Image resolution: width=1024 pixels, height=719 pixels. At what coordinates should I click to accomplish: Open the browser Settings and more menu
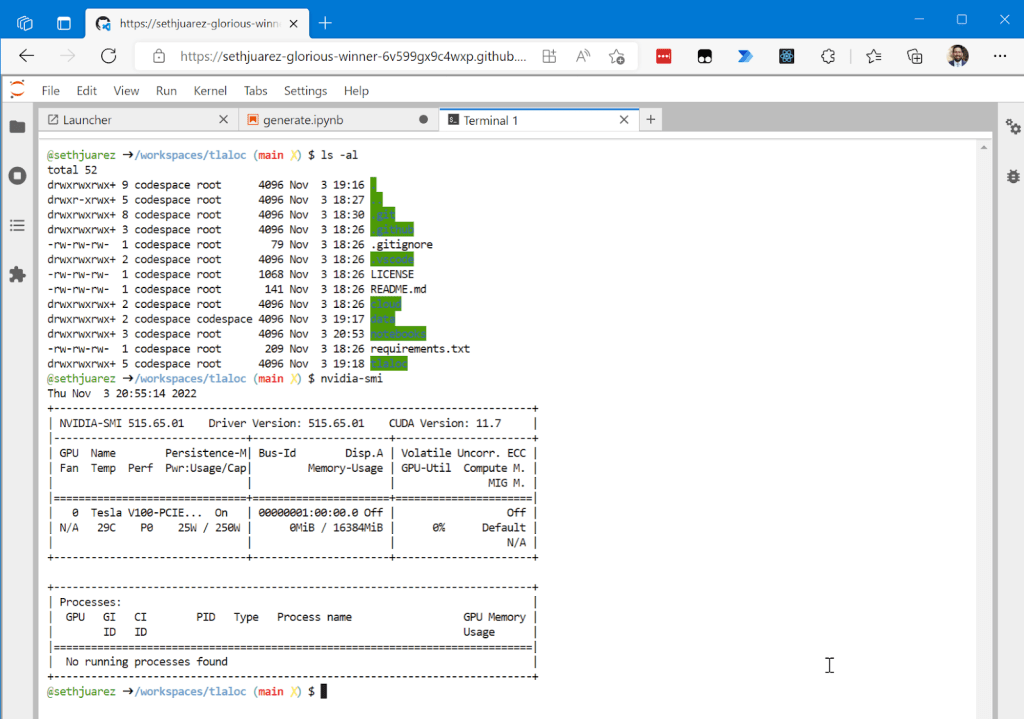[x=999, y=57]
